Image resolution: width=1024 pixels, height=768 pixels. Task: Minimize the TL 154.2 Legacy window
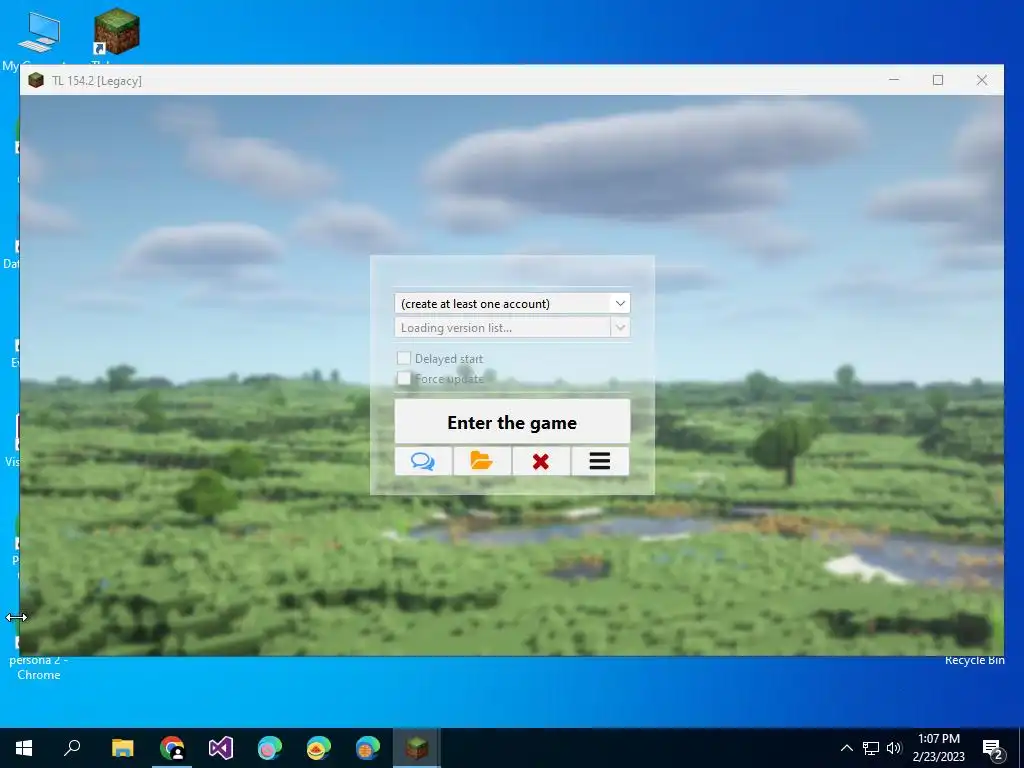[x=894, y=80]
